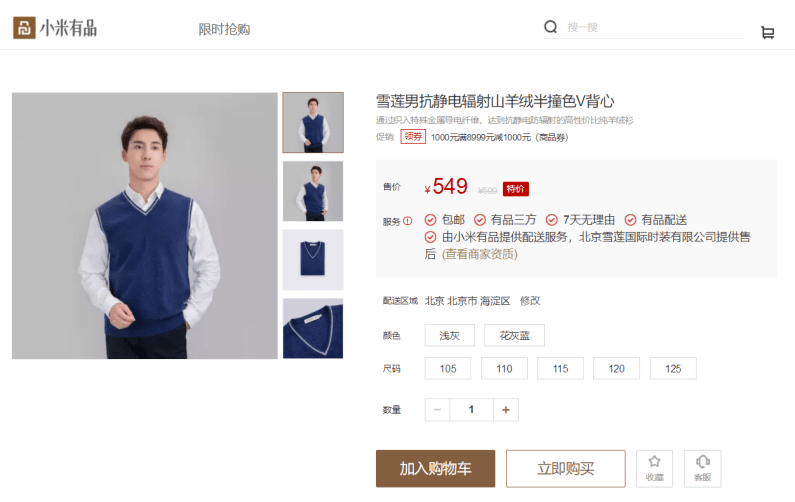Choose size 125
The image size is (795, 502).
pyautogui.click(x=673, y=369)
